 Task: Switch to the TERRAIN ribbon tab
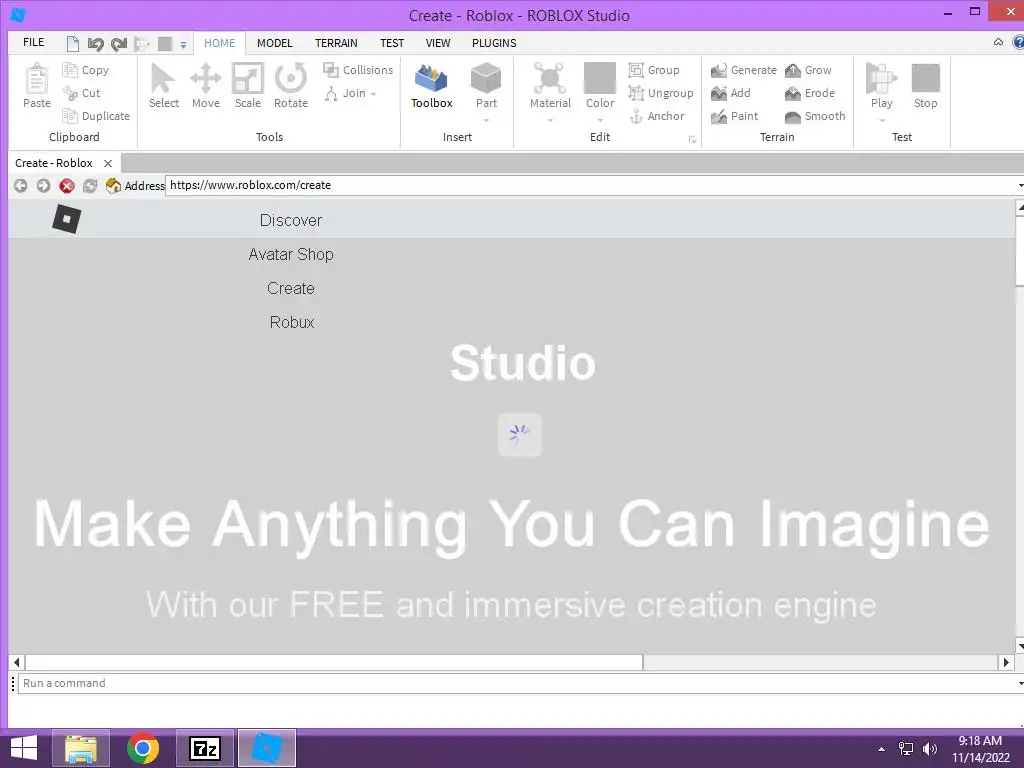(336, 42)
